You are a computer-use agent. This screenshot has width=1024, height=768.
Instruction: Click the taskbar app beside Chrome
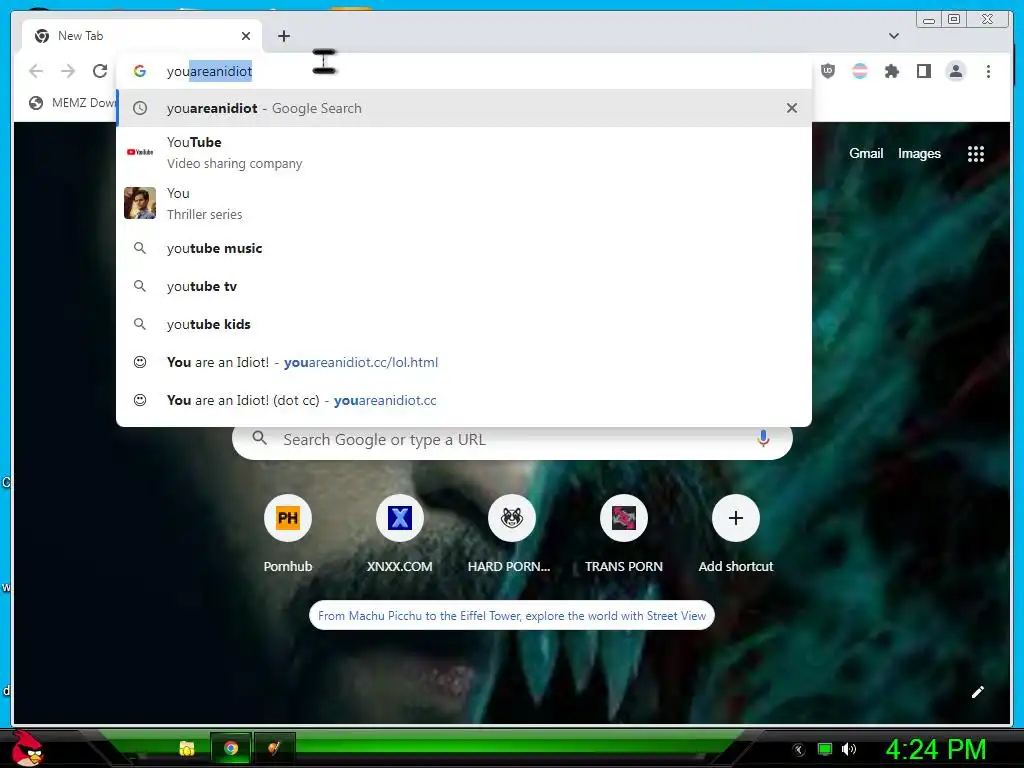[x=274, y=748]
